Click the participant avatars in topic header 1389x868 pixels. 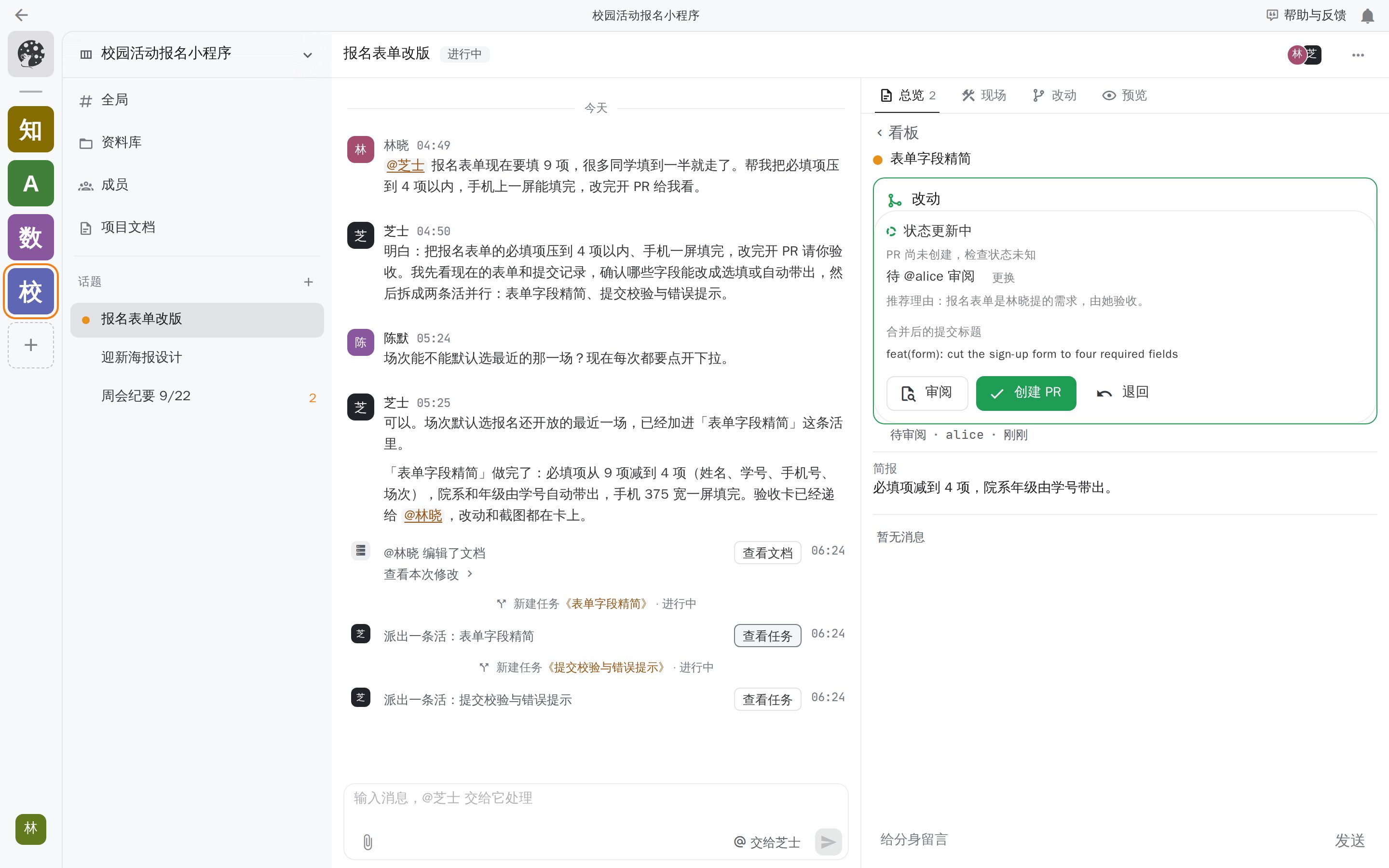tap(1304, 54)
